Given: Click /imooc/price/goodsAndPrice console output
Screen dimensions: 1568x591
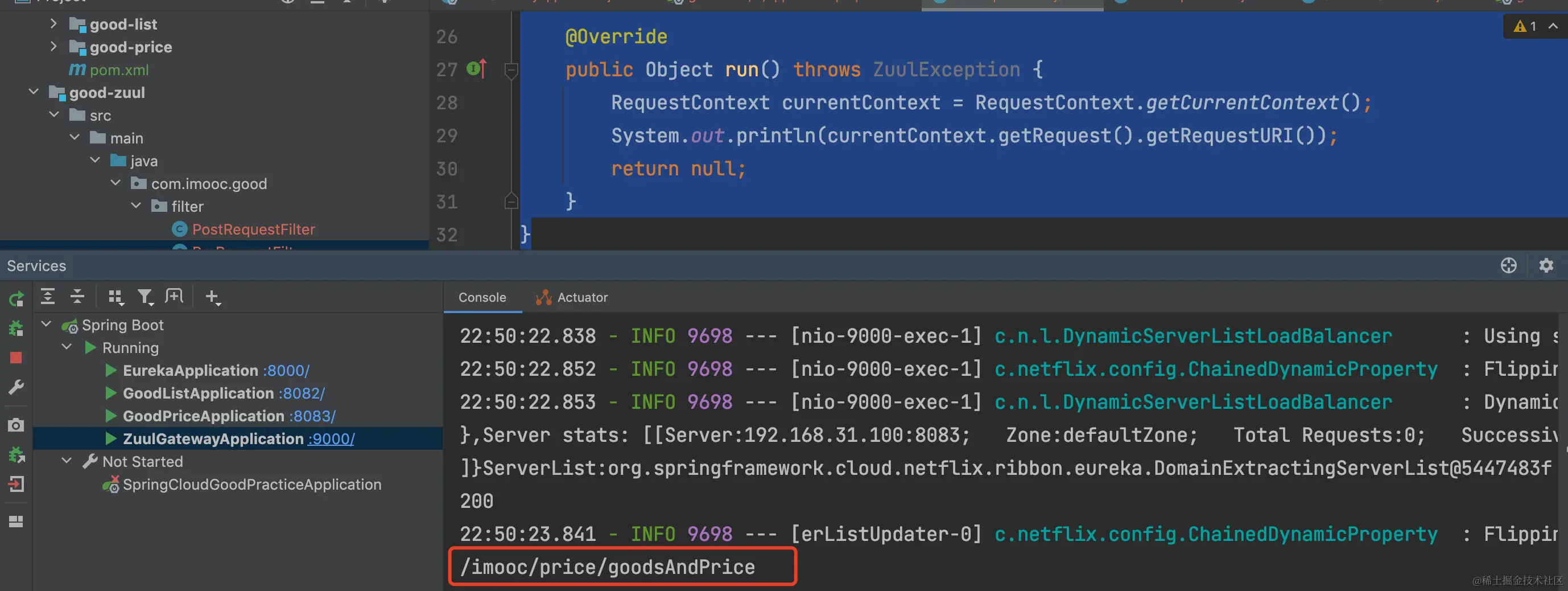Looking at the screenshot, I should tap(608, 567).
